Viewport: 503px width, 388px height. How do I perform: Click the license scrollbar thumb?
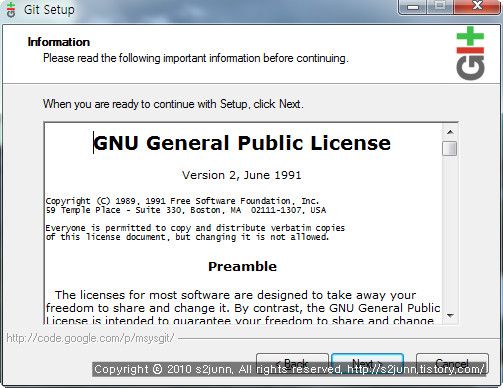[x=450, y=148]
